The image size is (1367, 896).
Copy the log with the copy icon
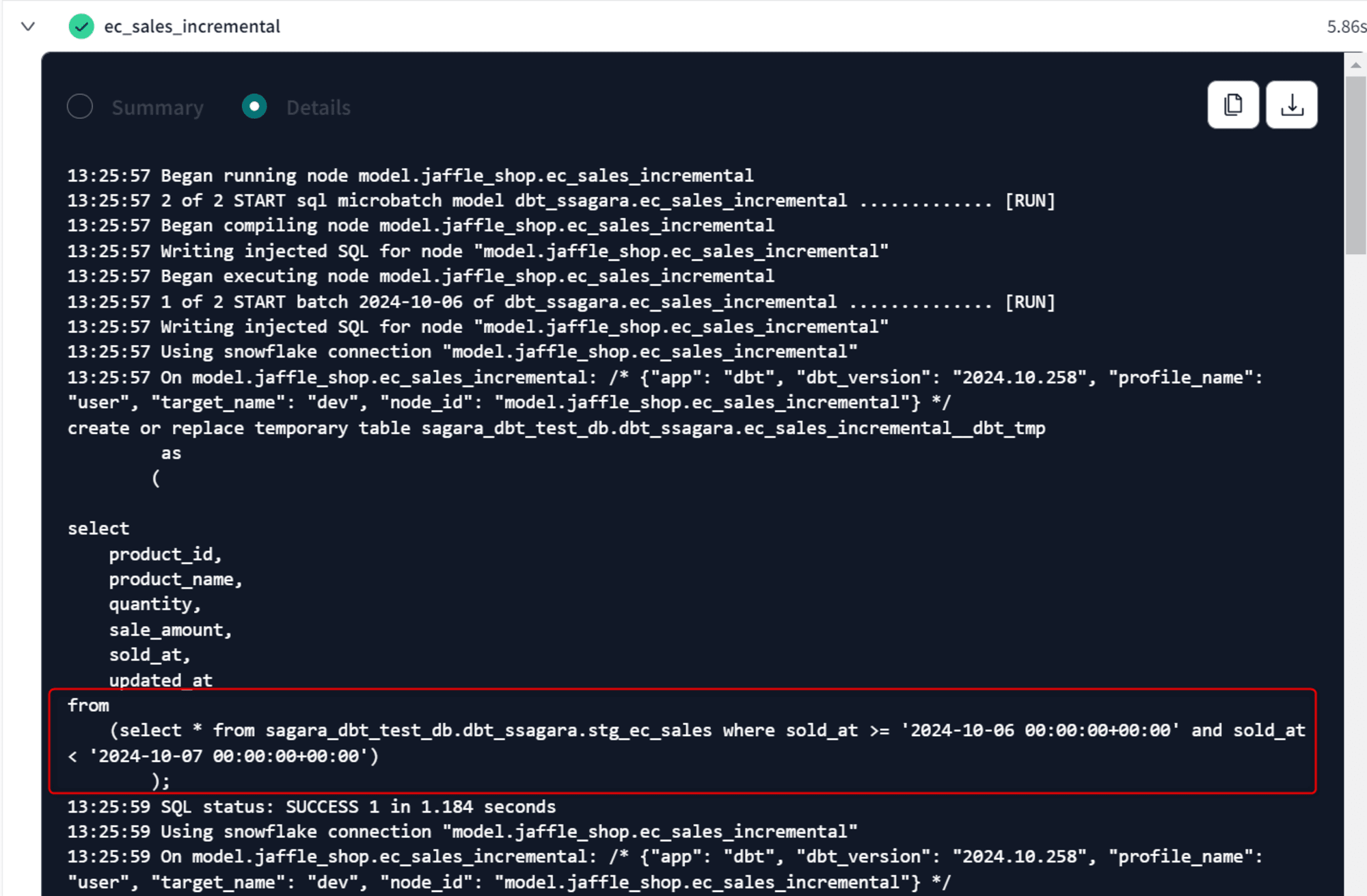(1233, 105)
